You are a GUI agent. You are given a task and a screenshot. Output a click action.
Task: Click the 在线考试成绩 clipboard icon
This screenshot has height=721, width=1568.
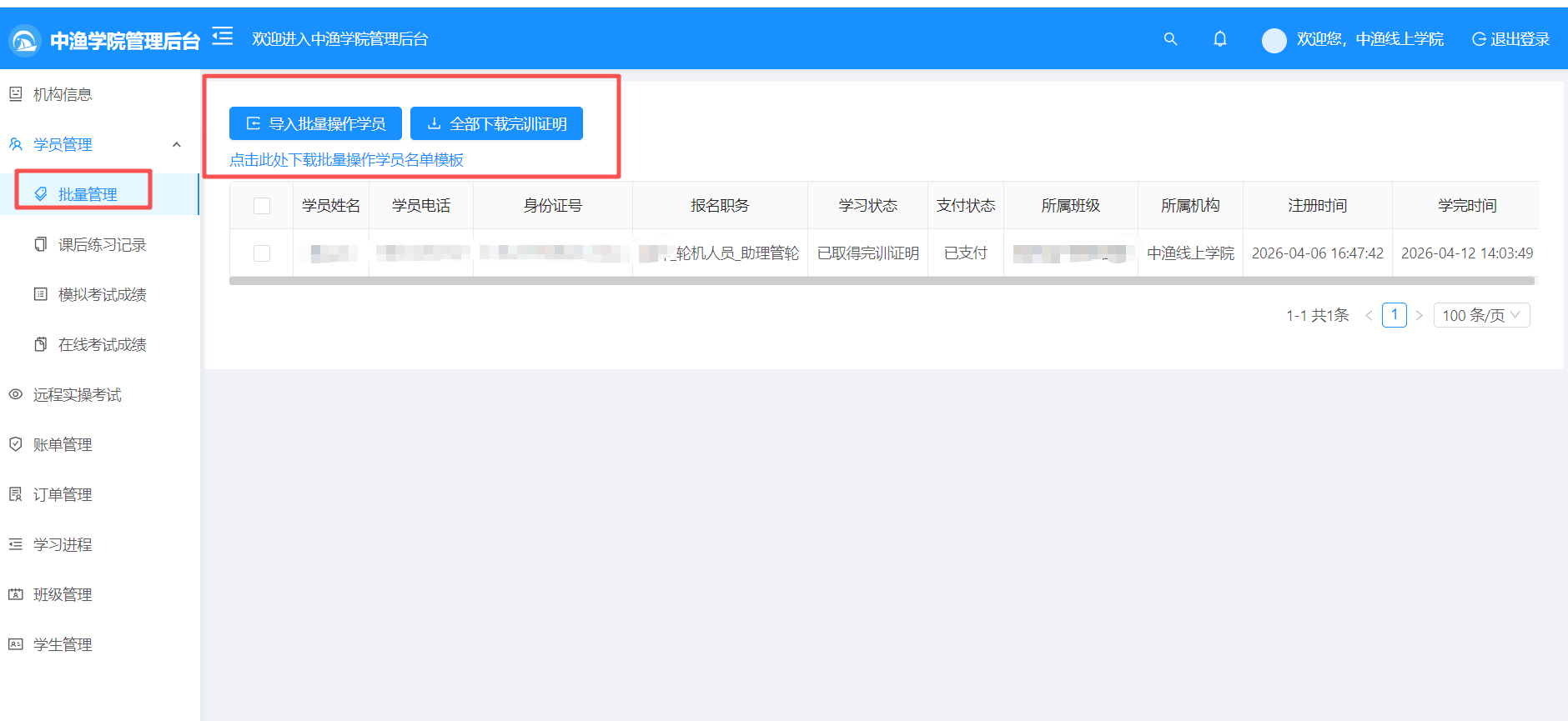tap(40, 344)
